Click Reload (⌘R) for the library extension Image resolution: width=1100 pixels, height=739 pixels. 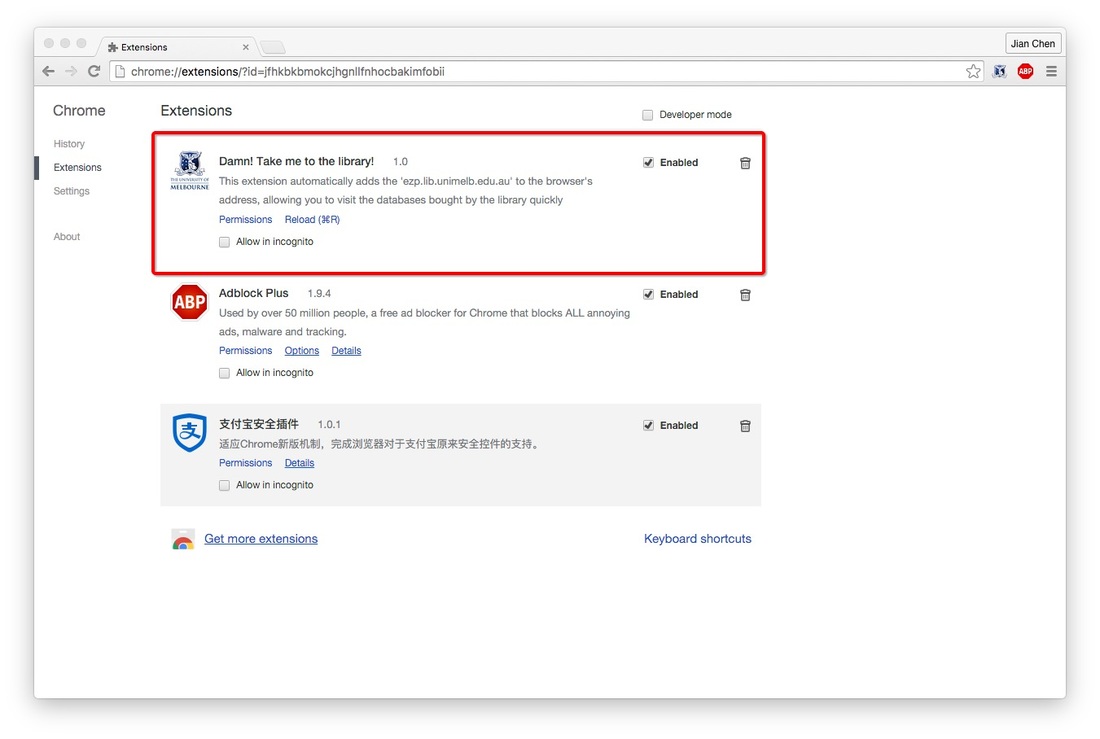tap(312, 220)
